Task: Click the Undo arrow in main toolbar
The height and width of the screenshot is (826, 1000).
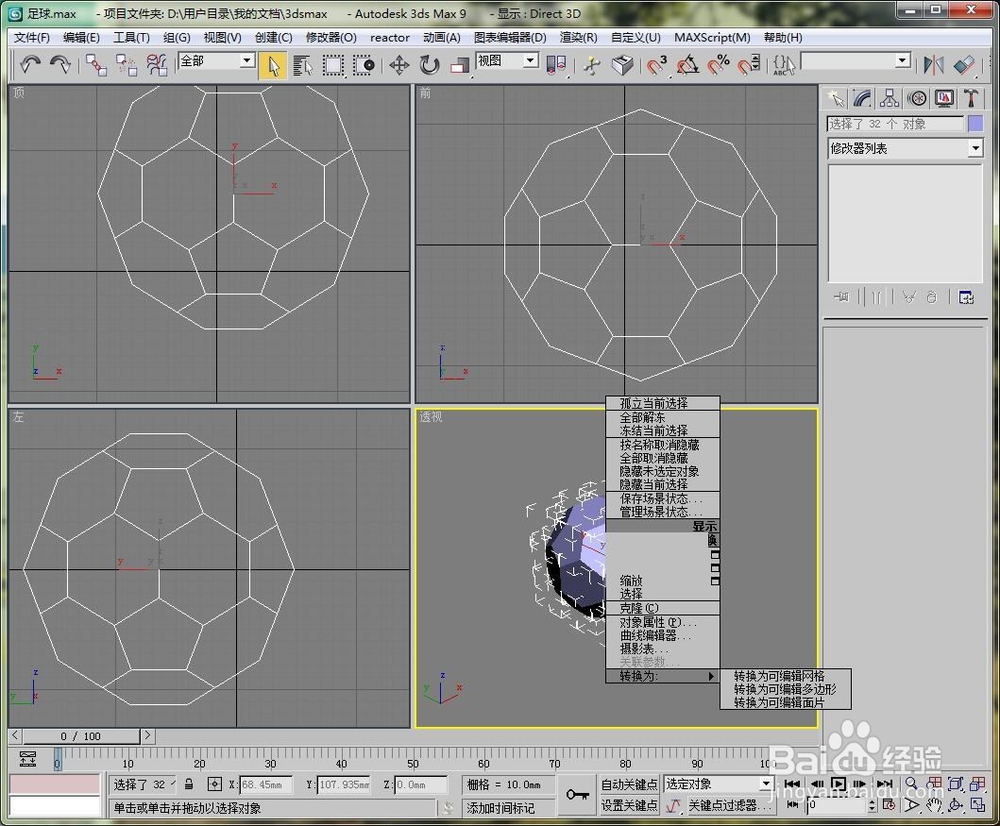Action: coord(30,65)
